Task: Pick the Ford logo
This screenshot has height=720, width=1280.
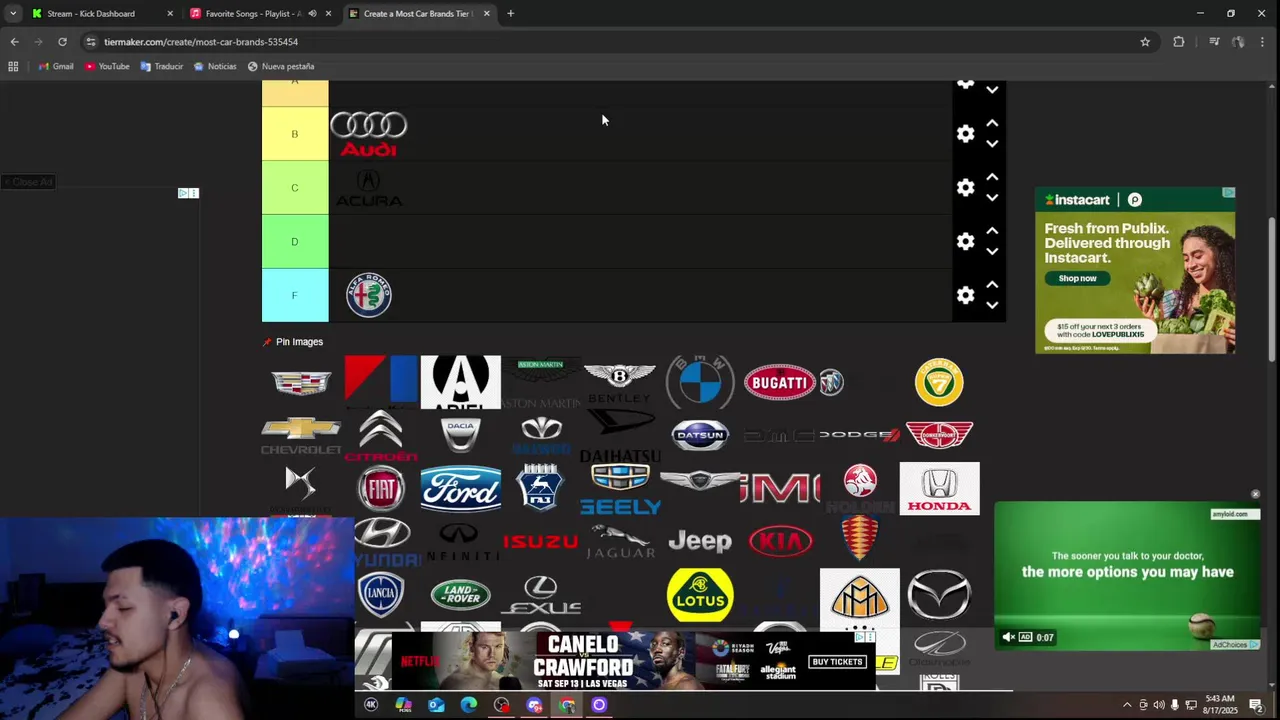Action: [x=461, y=489]
